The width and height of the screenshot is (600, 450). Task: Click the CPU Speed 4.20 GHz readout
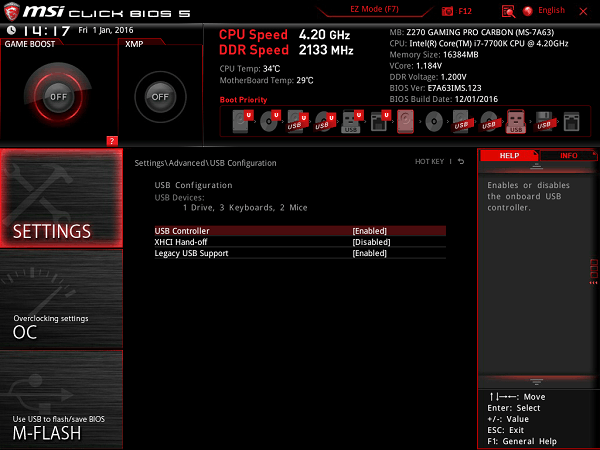tap(284, 35)
